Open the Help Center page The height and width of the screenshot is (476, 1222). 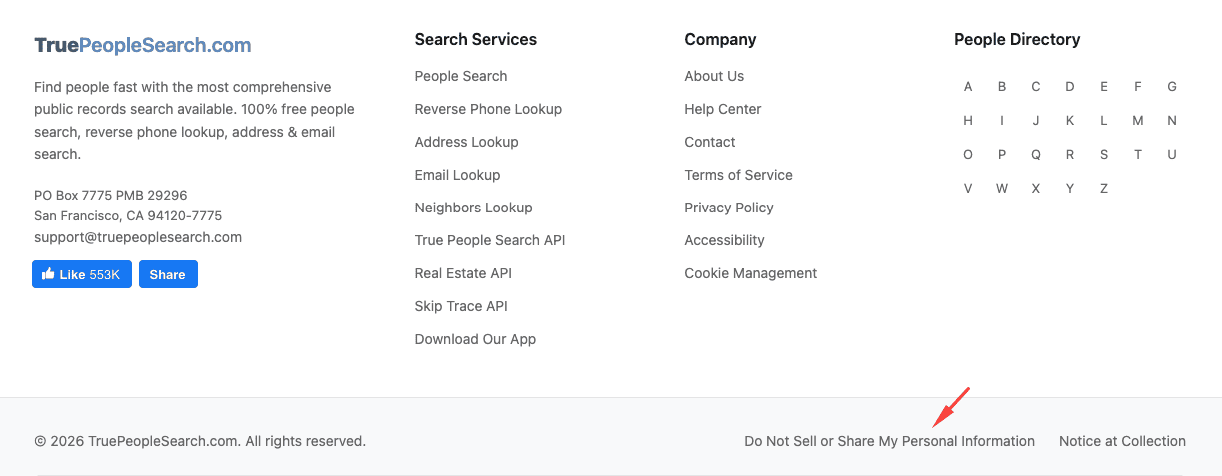coord(722,109)
